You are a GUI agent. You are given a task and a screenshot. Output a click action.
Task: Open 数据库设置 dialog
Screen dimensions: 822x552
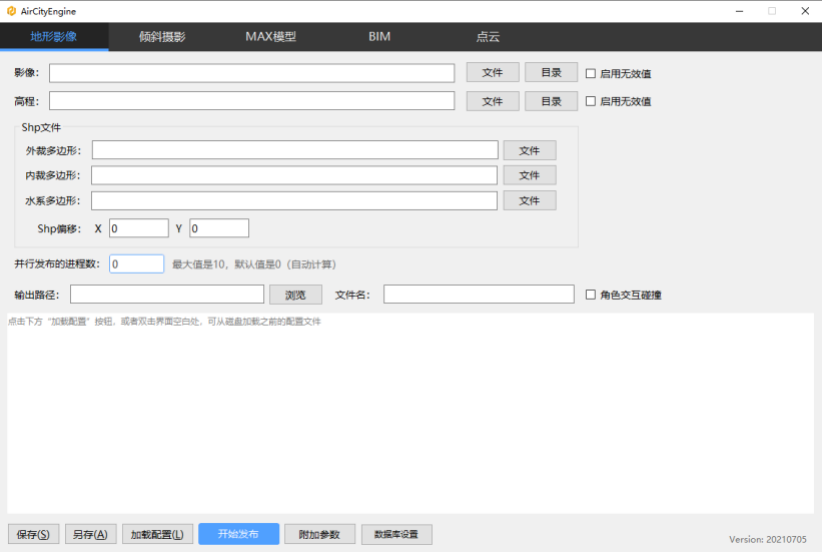point(397,534)
